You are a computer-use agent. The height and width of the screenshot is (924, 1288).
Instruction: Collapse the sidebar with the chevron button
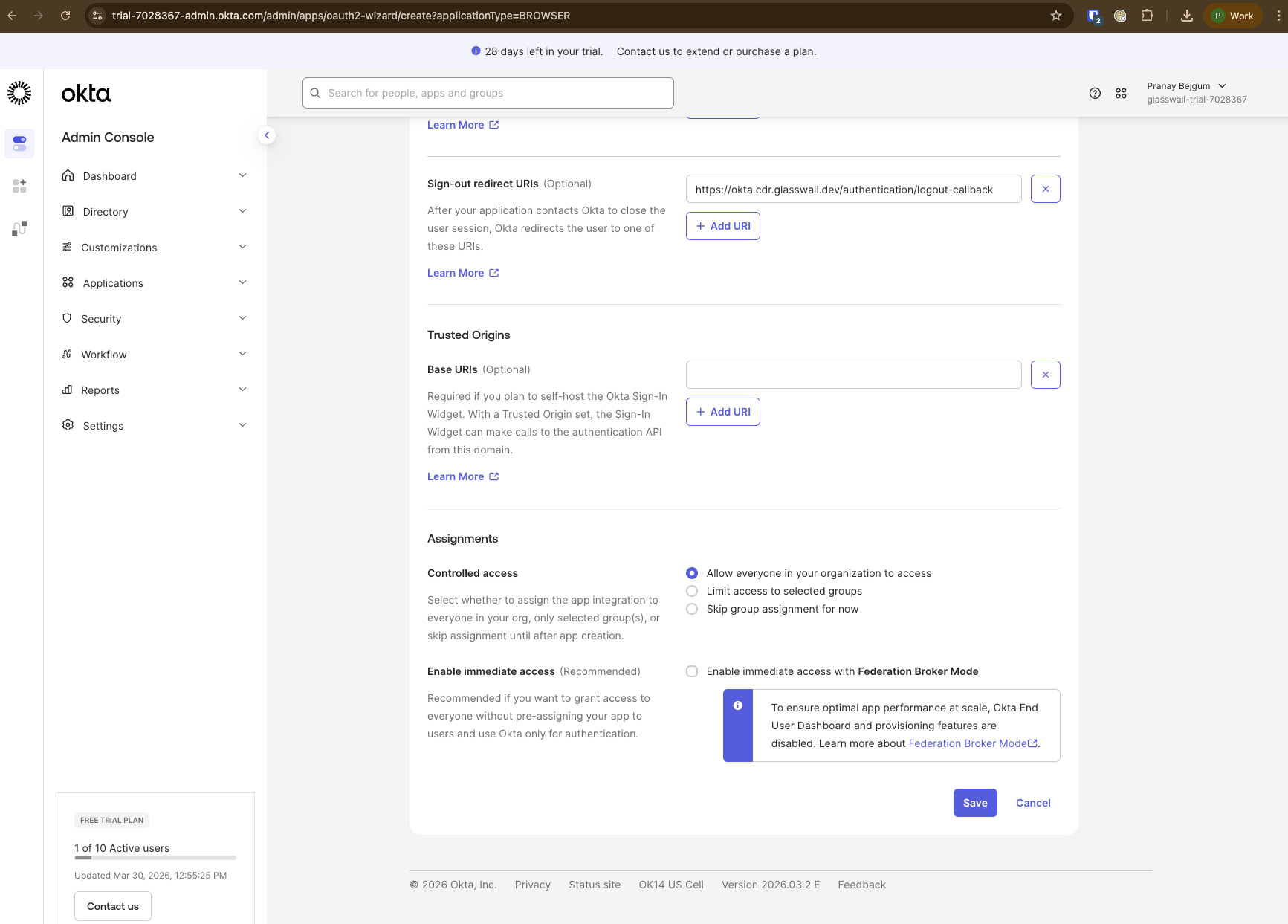click(x=267, y=135)
